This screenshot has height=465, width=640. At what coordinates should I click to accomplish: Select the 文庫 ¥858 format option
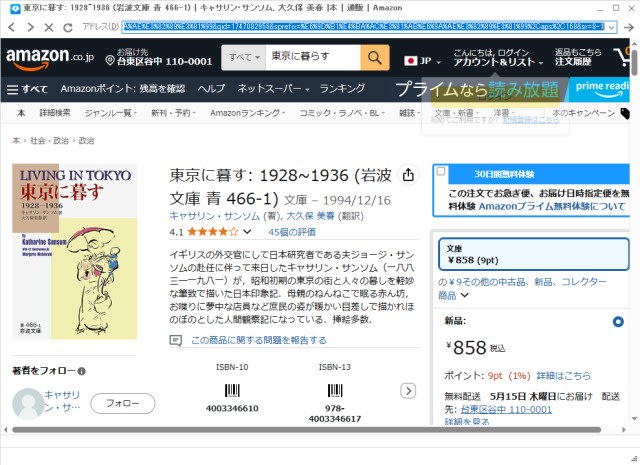pos(533,254)
